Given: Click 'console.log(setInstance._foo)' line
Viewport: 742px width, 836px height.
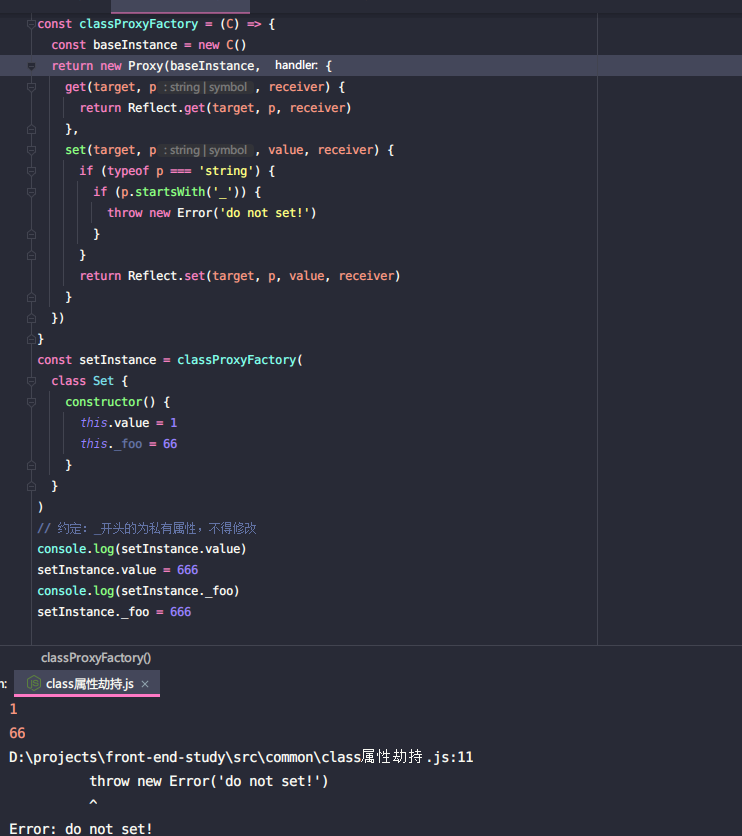Looking at the screenshot, I should pos(139,591).
